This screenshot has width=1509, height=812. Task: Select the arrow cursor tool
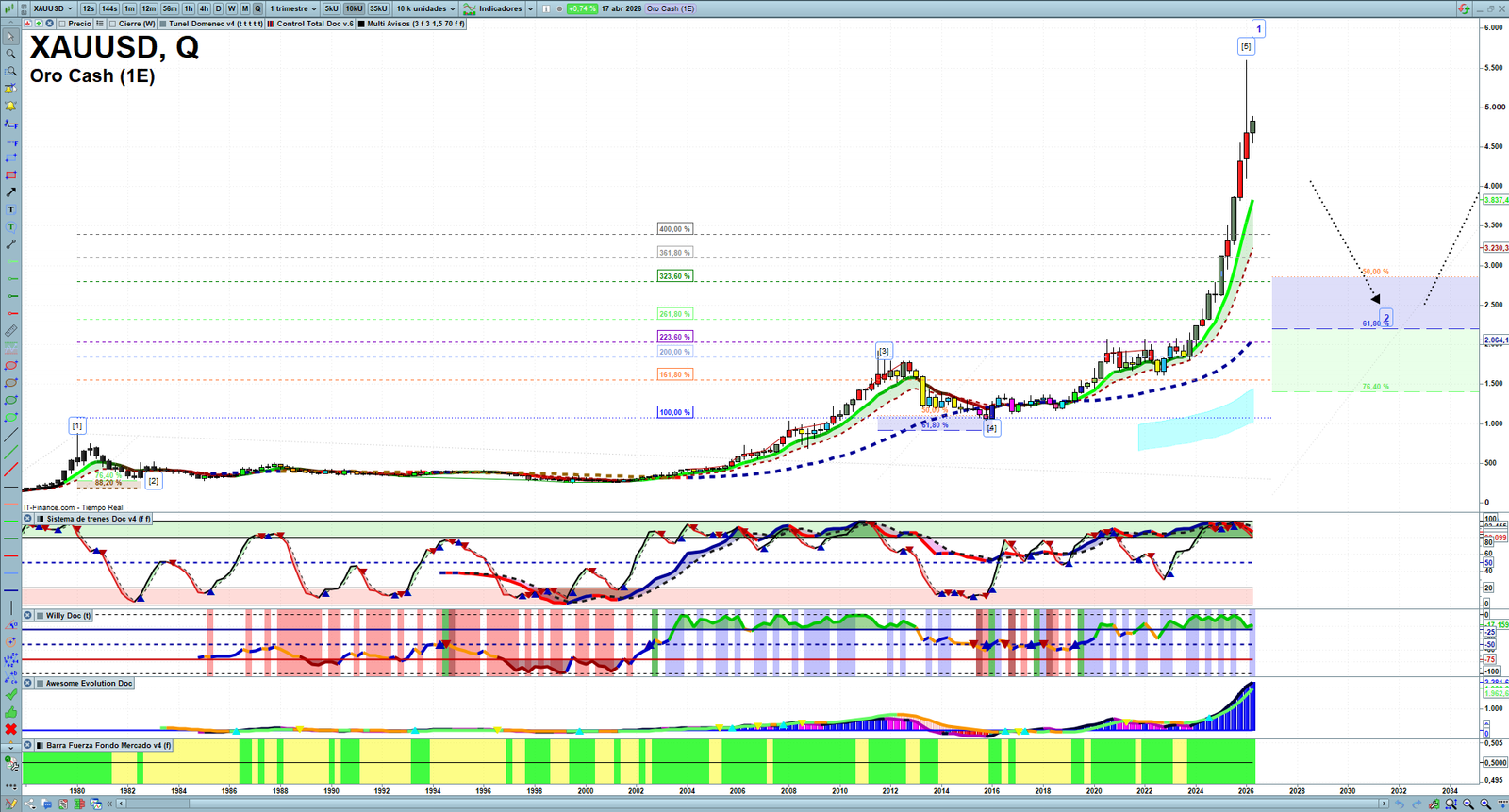coord(10,37)
